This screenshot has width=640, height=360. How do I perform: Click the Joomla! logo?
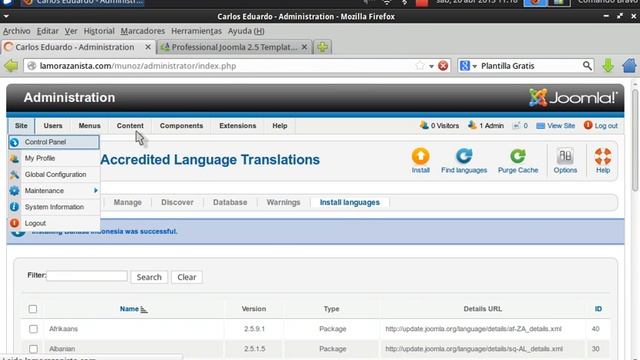(x=573, y=98)
